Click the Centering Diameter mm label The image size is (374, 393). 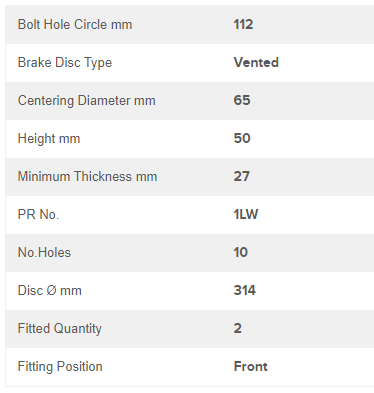pyautogui.click(x=87, y=101)
